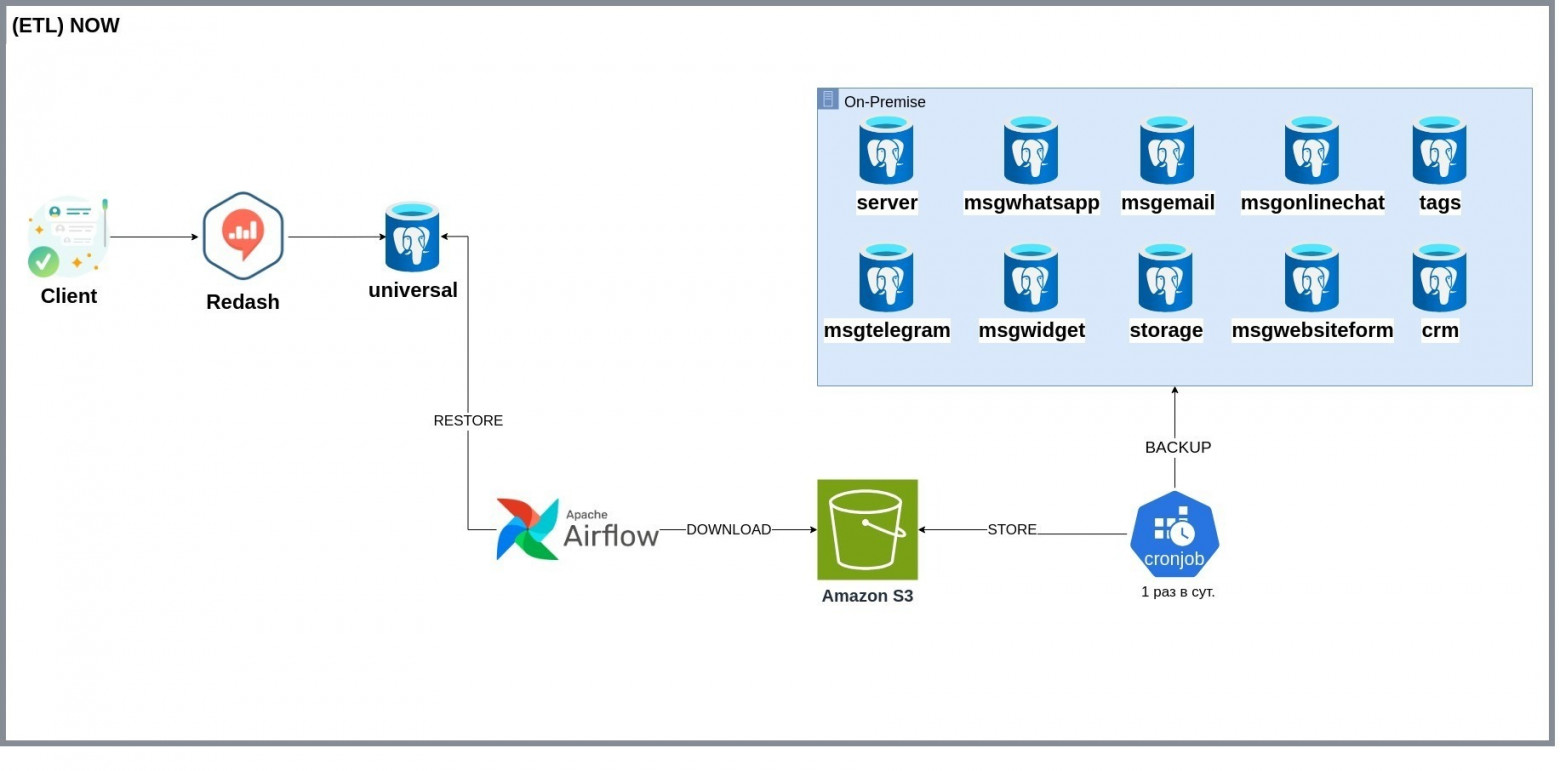Select the Amazon S3 bucket icon
The width and height of the screenshot is (1560, 771).
pos(867,530)
